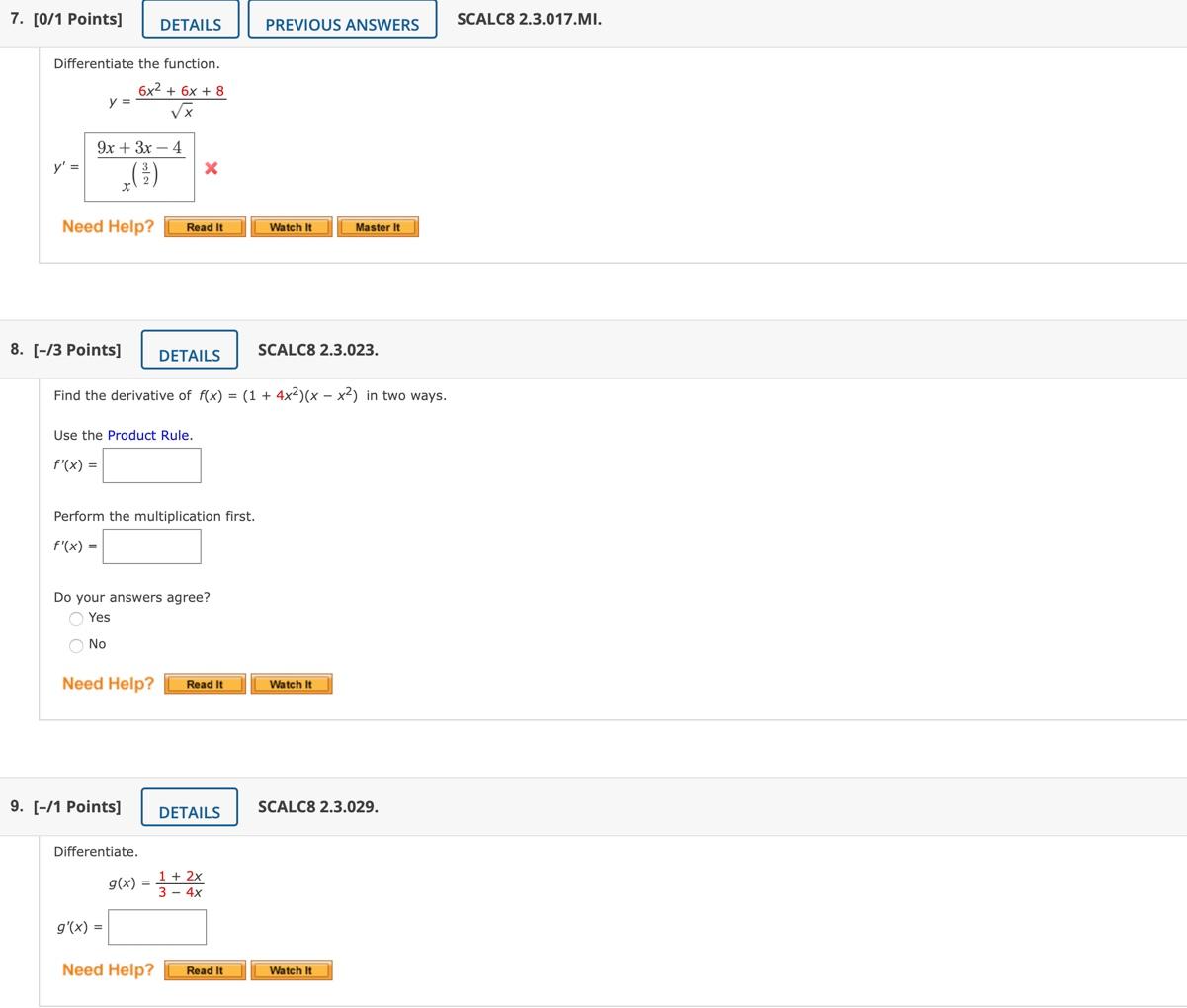This screenshot has width=1187, height=1008.
Task: Click the Read It button for question 8
Action: click(204, 683)
